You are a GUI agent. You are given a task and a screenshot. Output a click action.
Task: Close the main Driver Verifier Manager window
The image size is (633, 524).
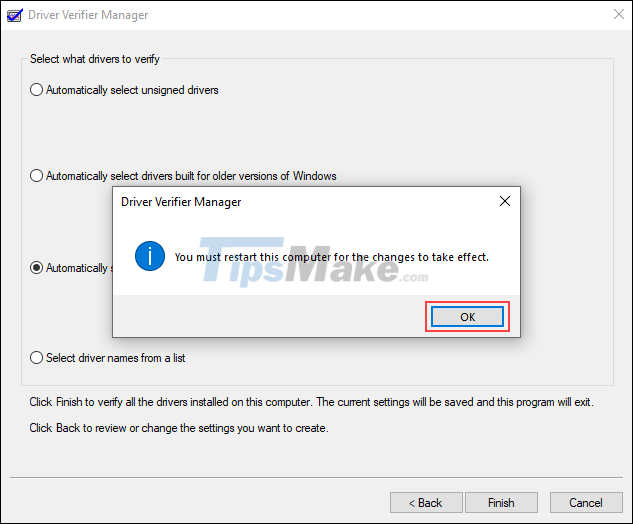(x=618, y=15)
